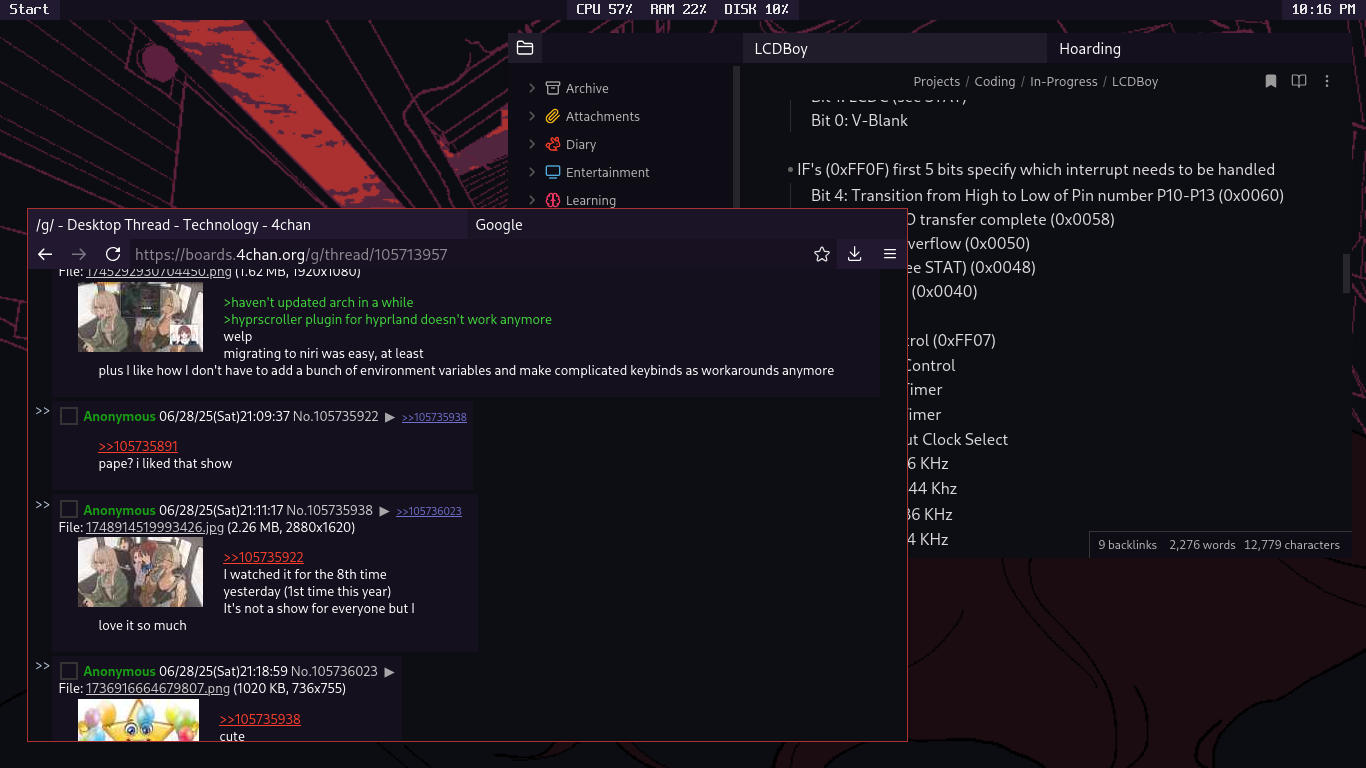
Task: Follow the backlink >>105735938 in post header
Action: point(434,417)
